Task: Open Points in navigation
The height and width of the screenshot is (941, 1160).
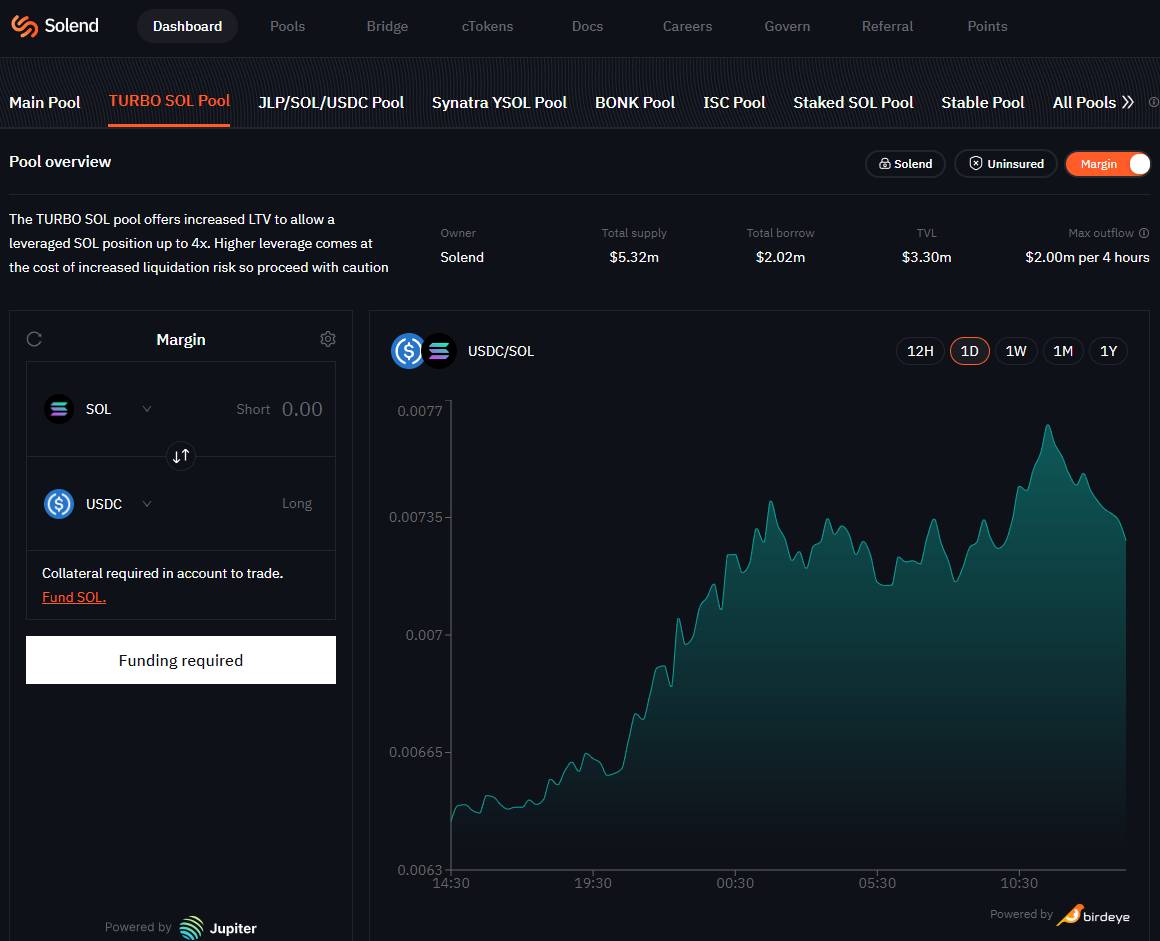Action: coord(987,26)
